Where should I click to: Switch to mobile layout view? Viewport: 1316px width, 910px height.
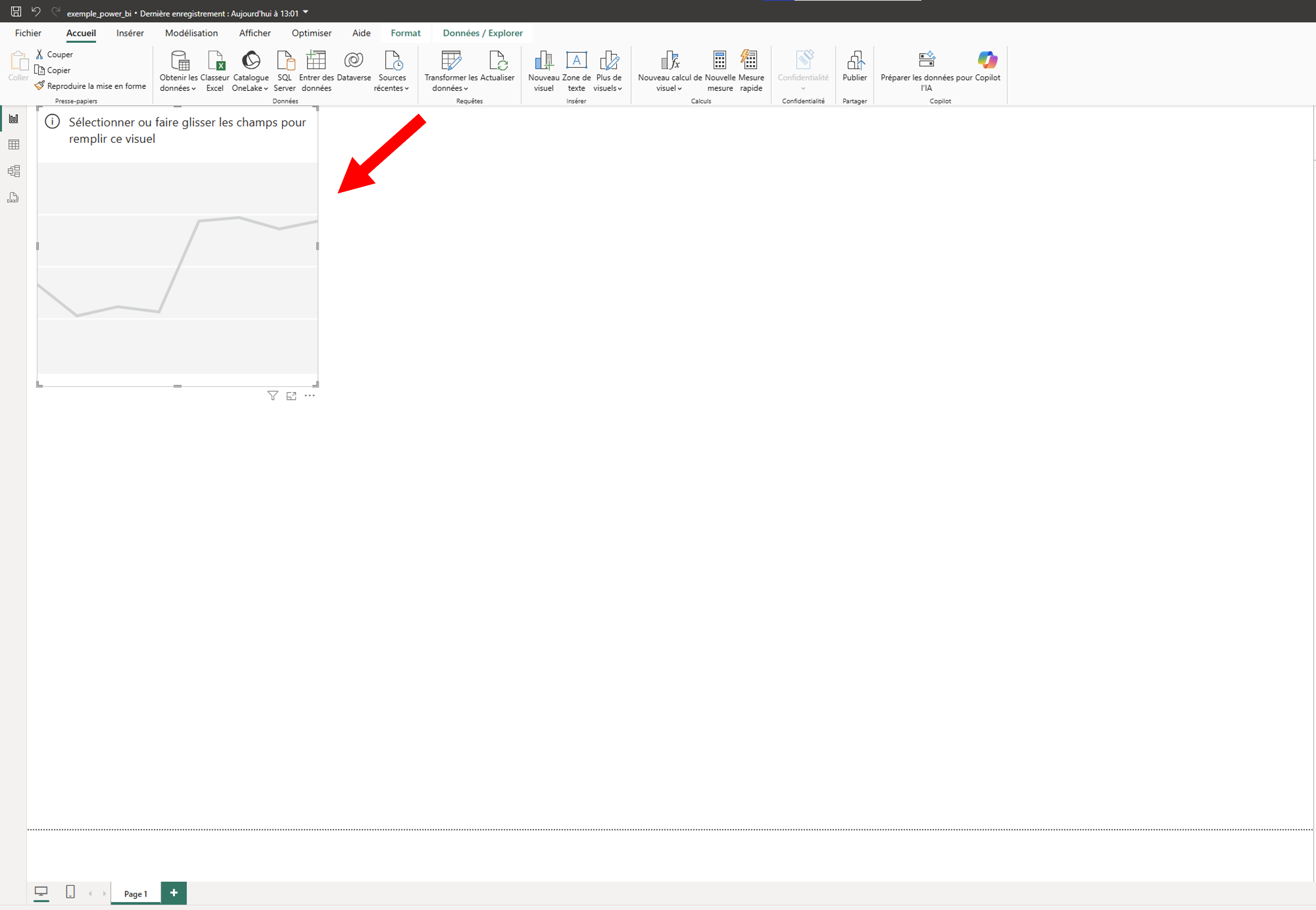[x=70, y=892]
